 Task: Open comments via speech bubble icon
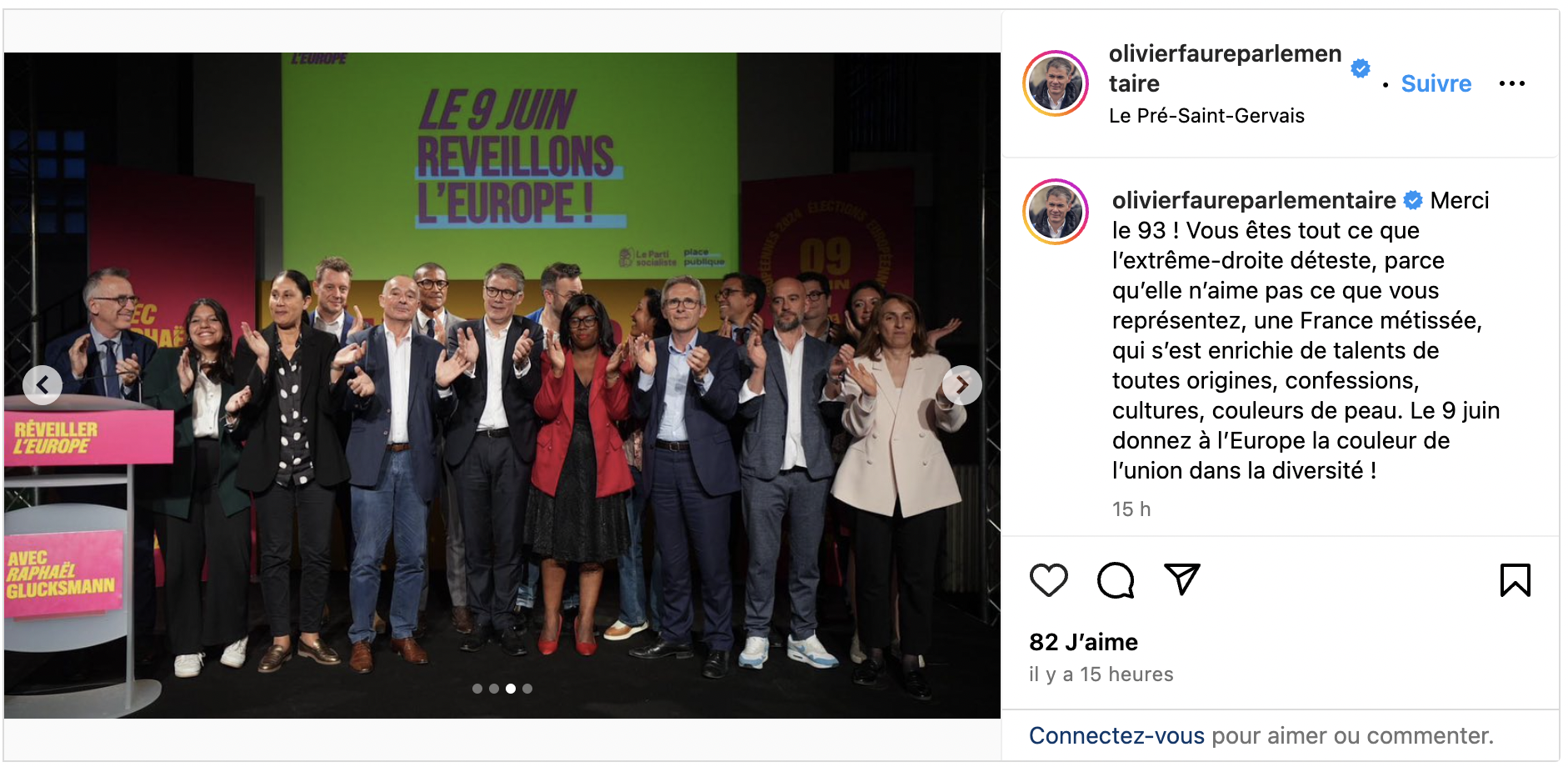click(1116, 580)
